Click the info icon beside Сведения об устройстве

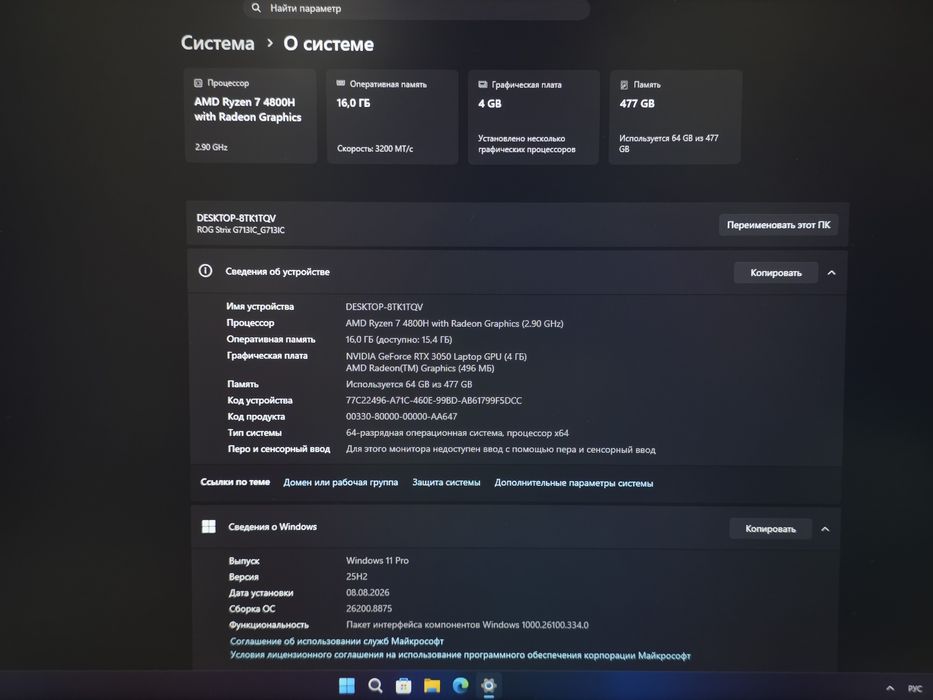[x=205, y=271]
